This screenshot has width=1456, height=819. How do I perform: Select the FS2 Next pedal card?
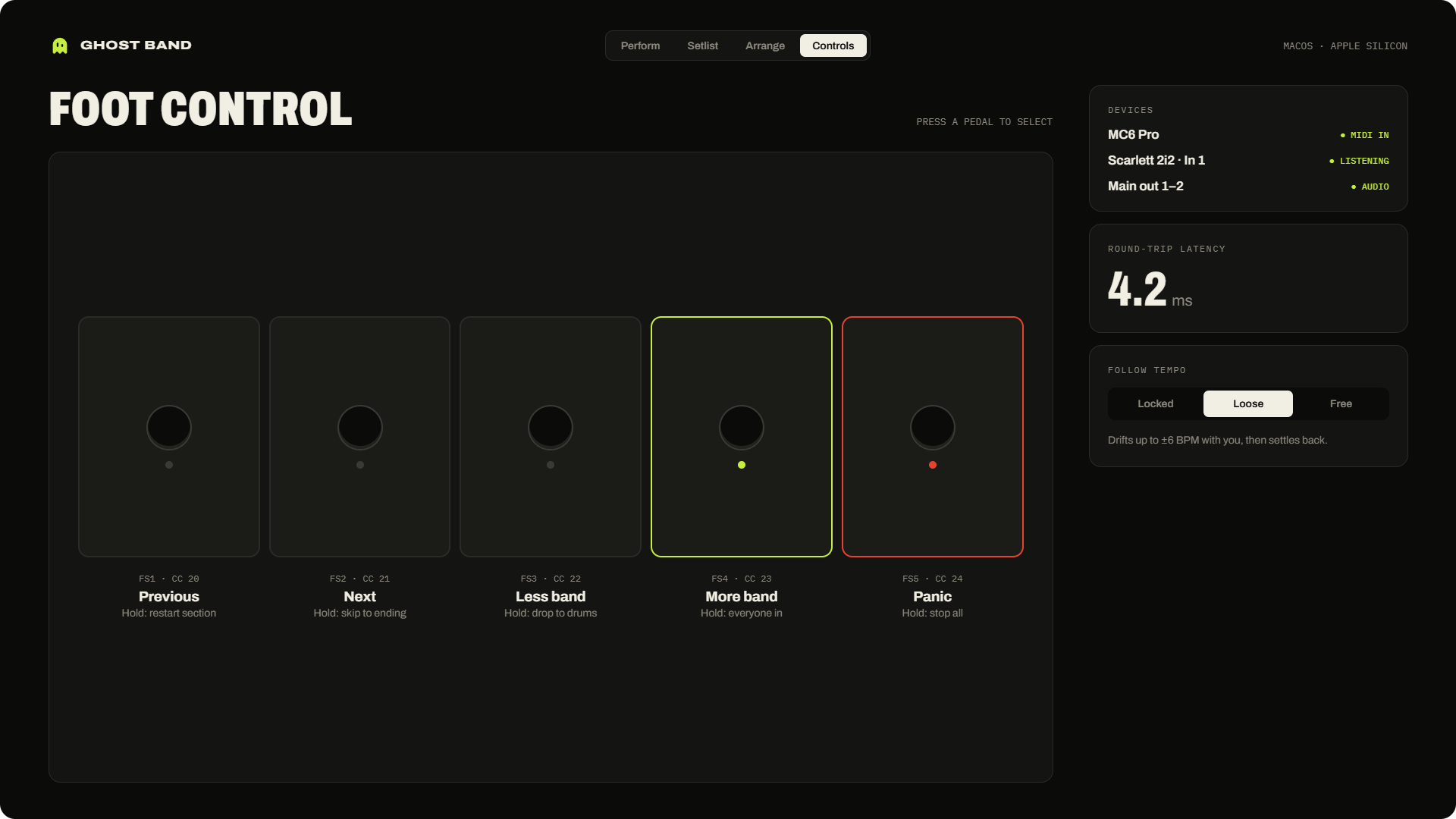359,437
